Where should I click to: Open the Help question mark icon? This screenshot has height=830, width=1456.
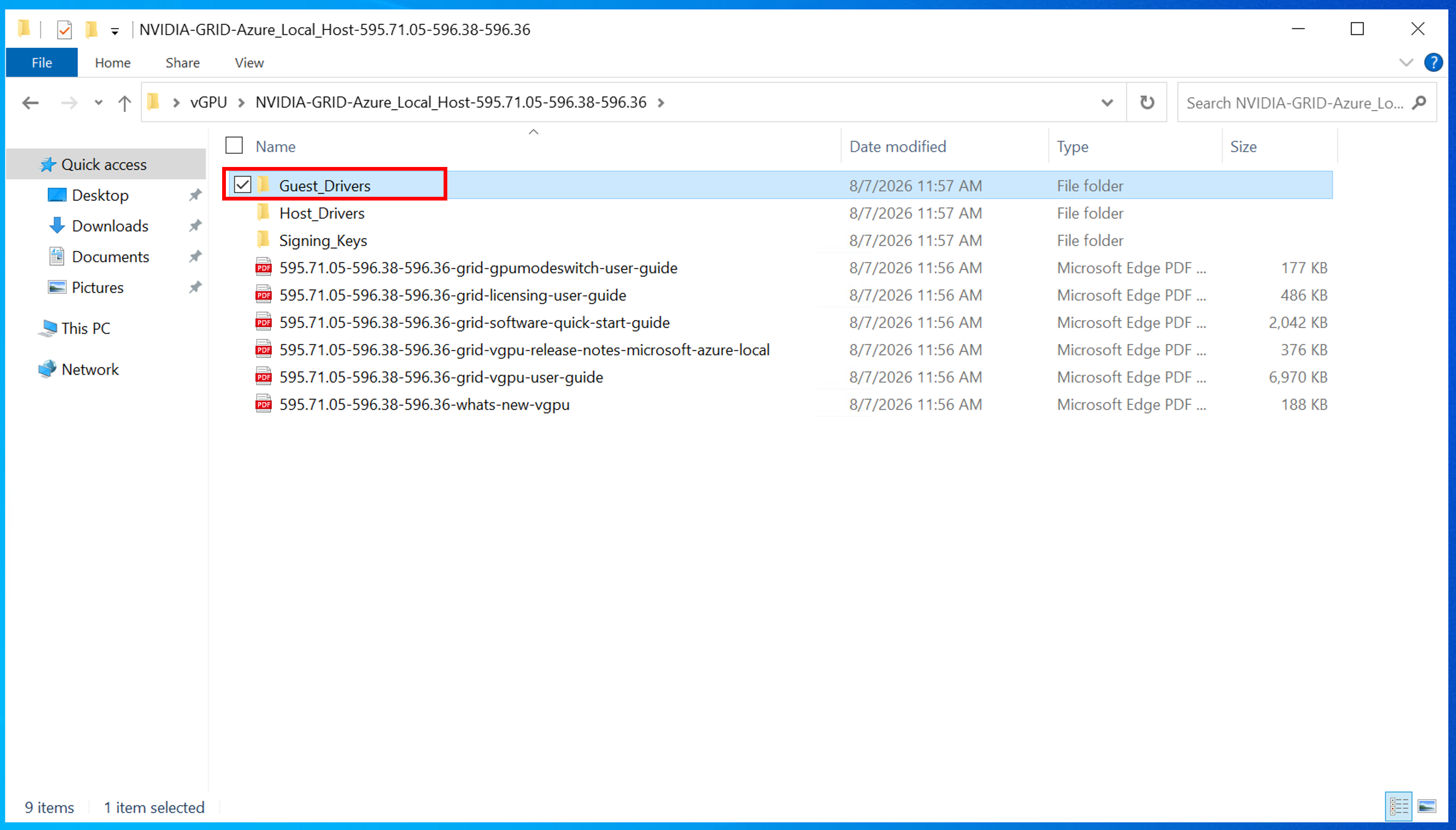point(1433,62)
